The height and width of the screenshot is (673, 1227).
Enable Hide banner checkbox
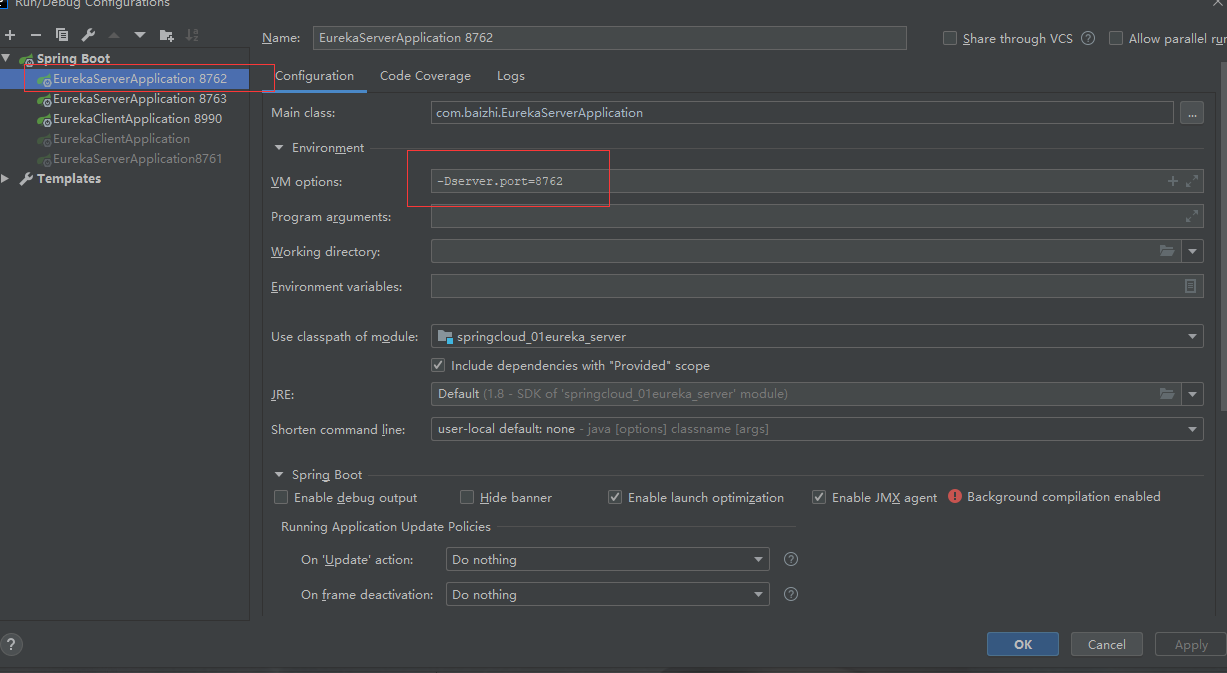(467, 497)
